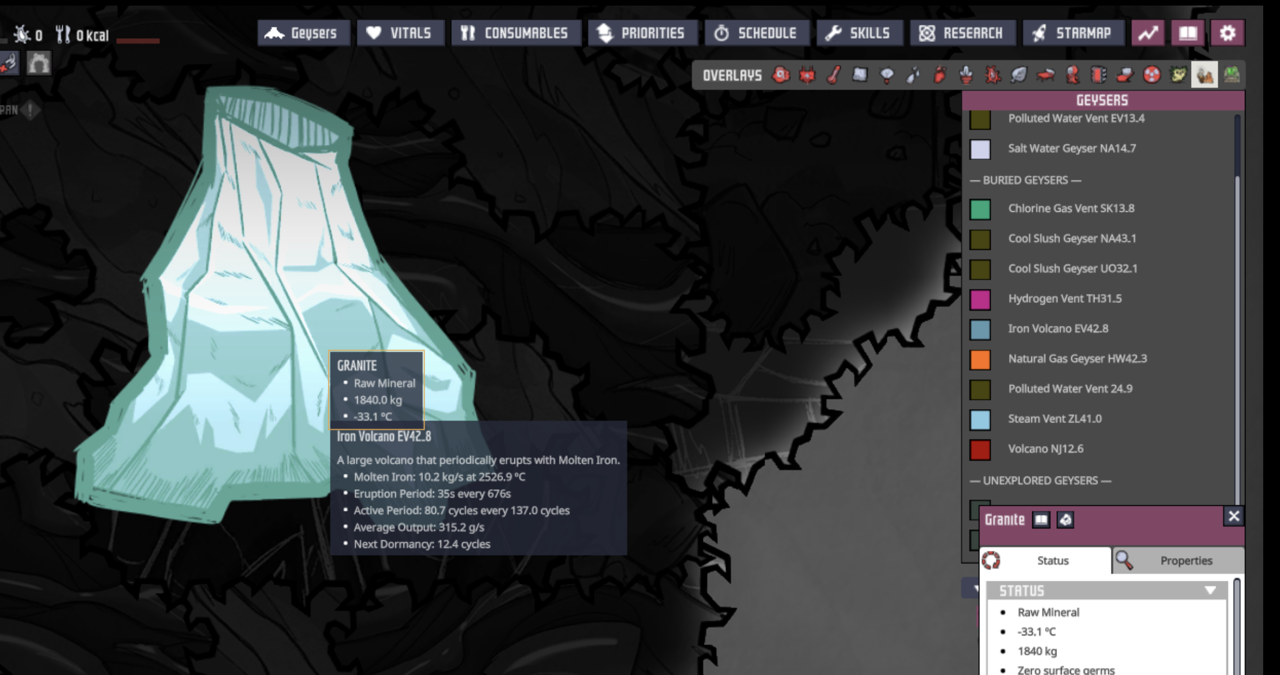Click the germ count icon top left
The height and width of the screenshot is (675, 1280).
pos(20,36)
